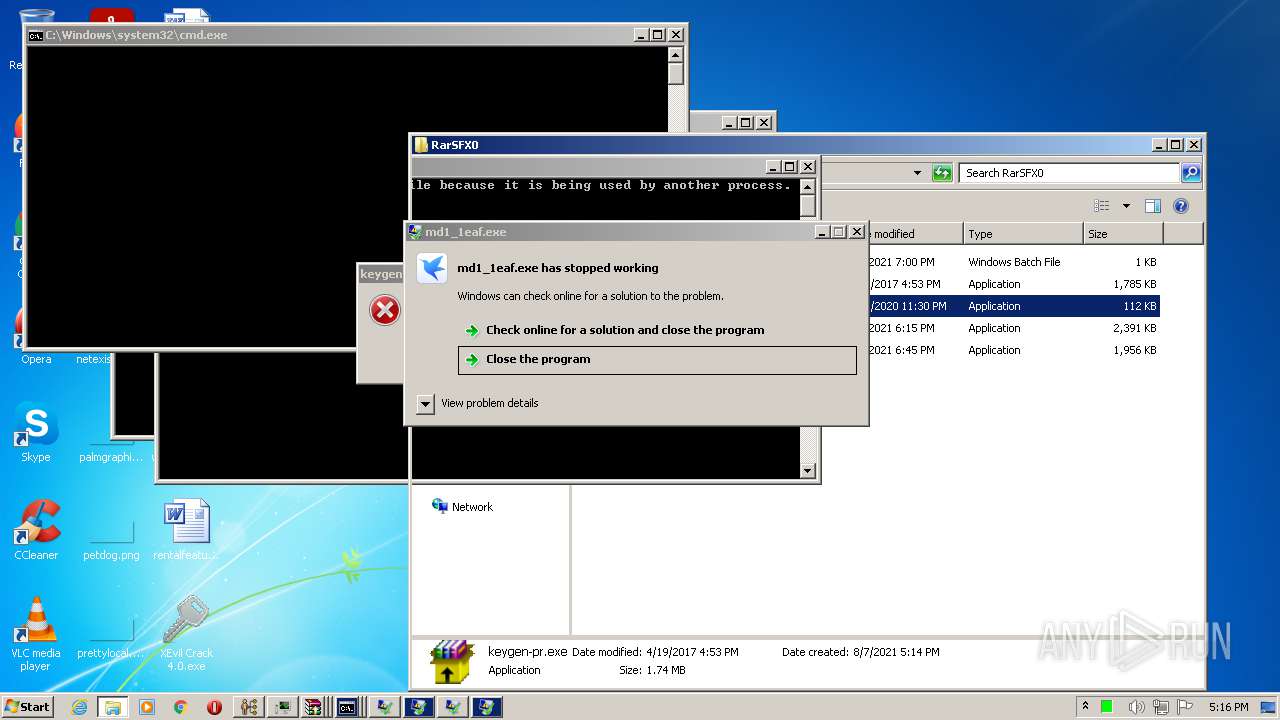
Task: Launch Opera from the taskbar
Action: pos(214,707)
